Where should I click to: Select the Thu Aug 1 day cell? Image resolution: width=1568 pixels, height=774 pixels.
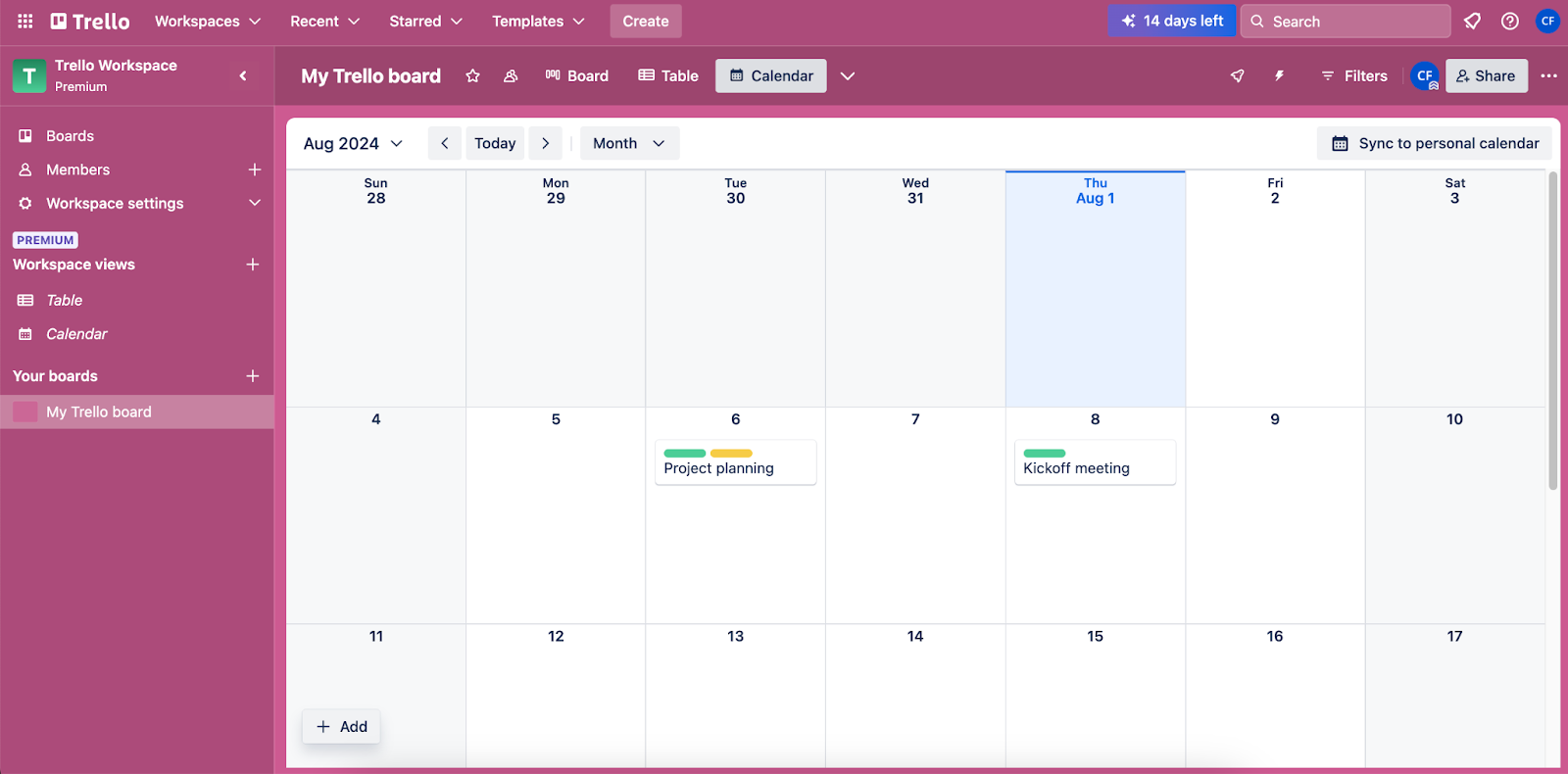(1096, 289)
